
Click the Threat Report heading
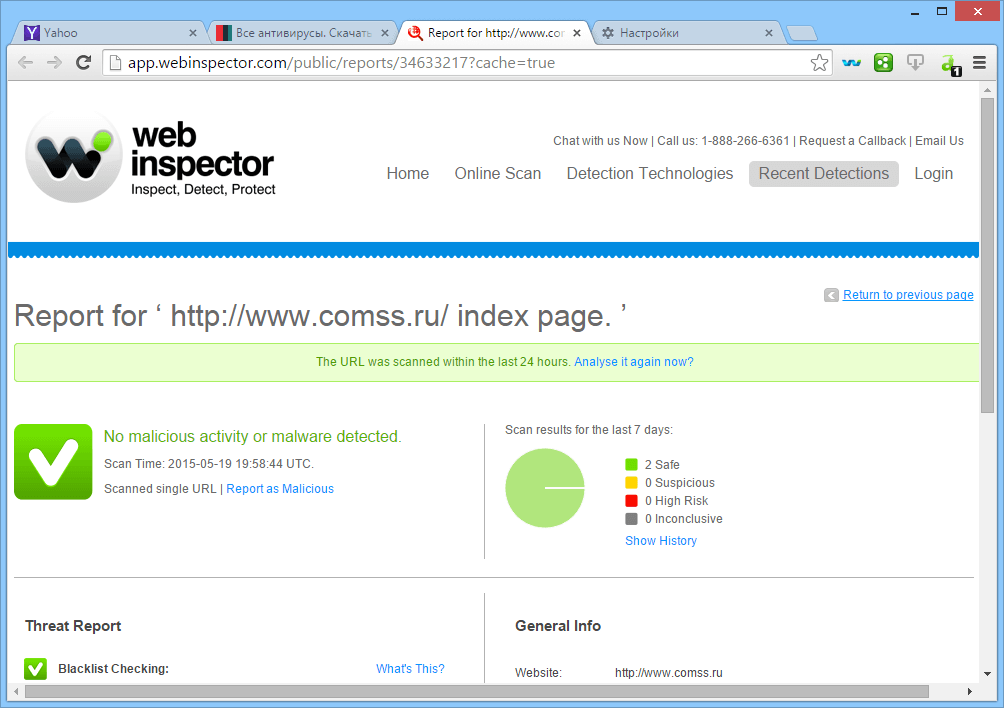[x=73, y=626]
